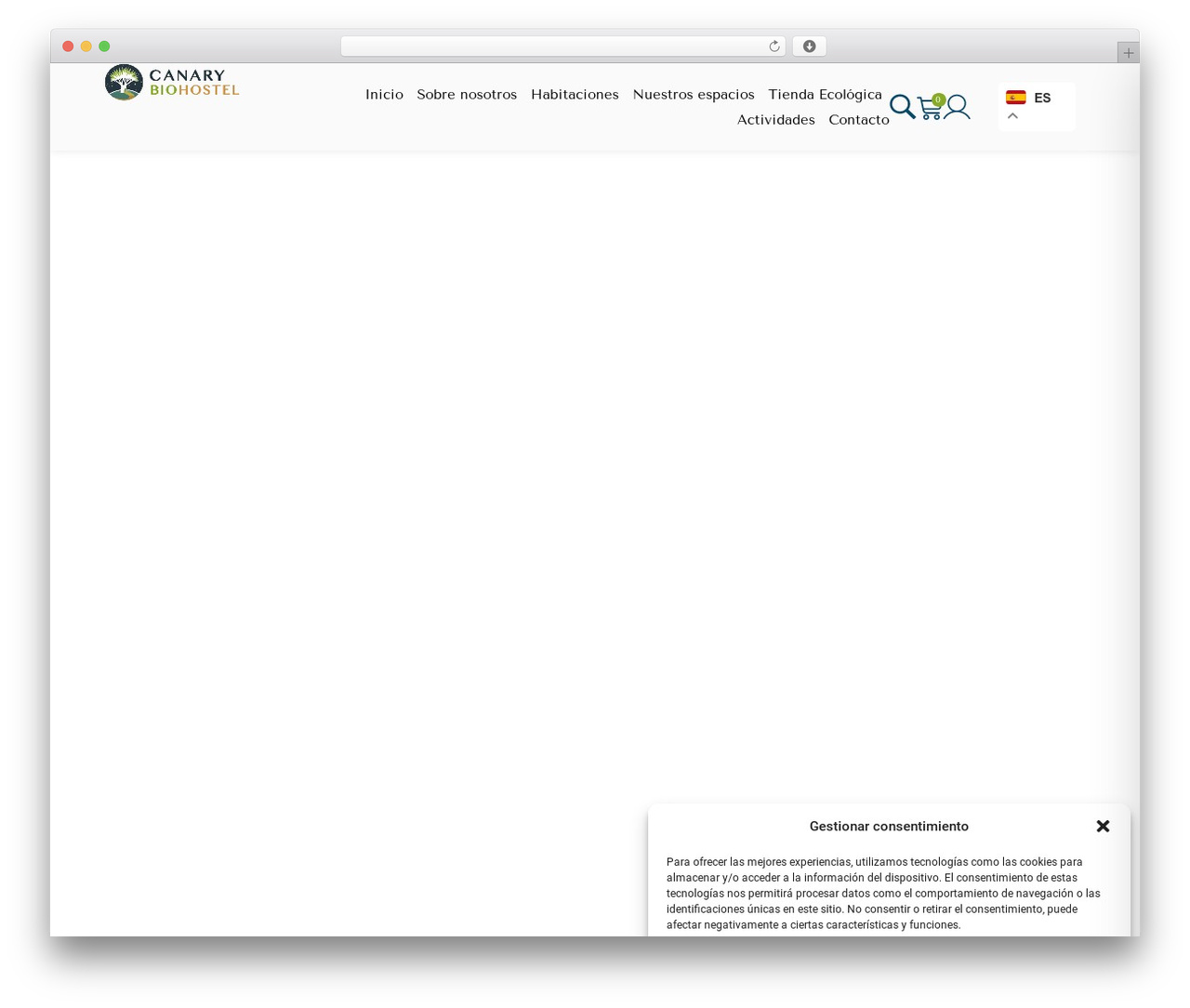Open a new browser tab with plus
The width and height of the screenshot is (1190, 1008).
1129,53
